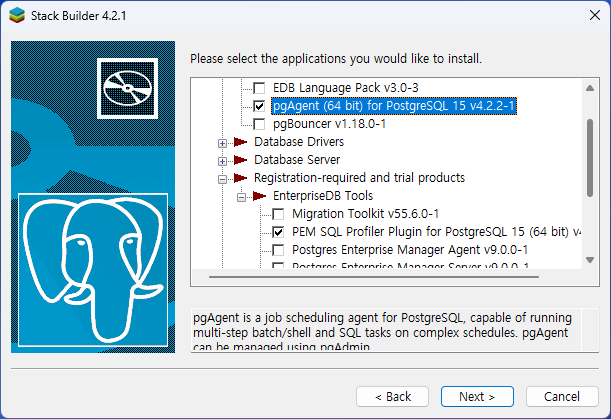Check the EDB Language Pack v3.0-3 checkbox

coord(259,88)
